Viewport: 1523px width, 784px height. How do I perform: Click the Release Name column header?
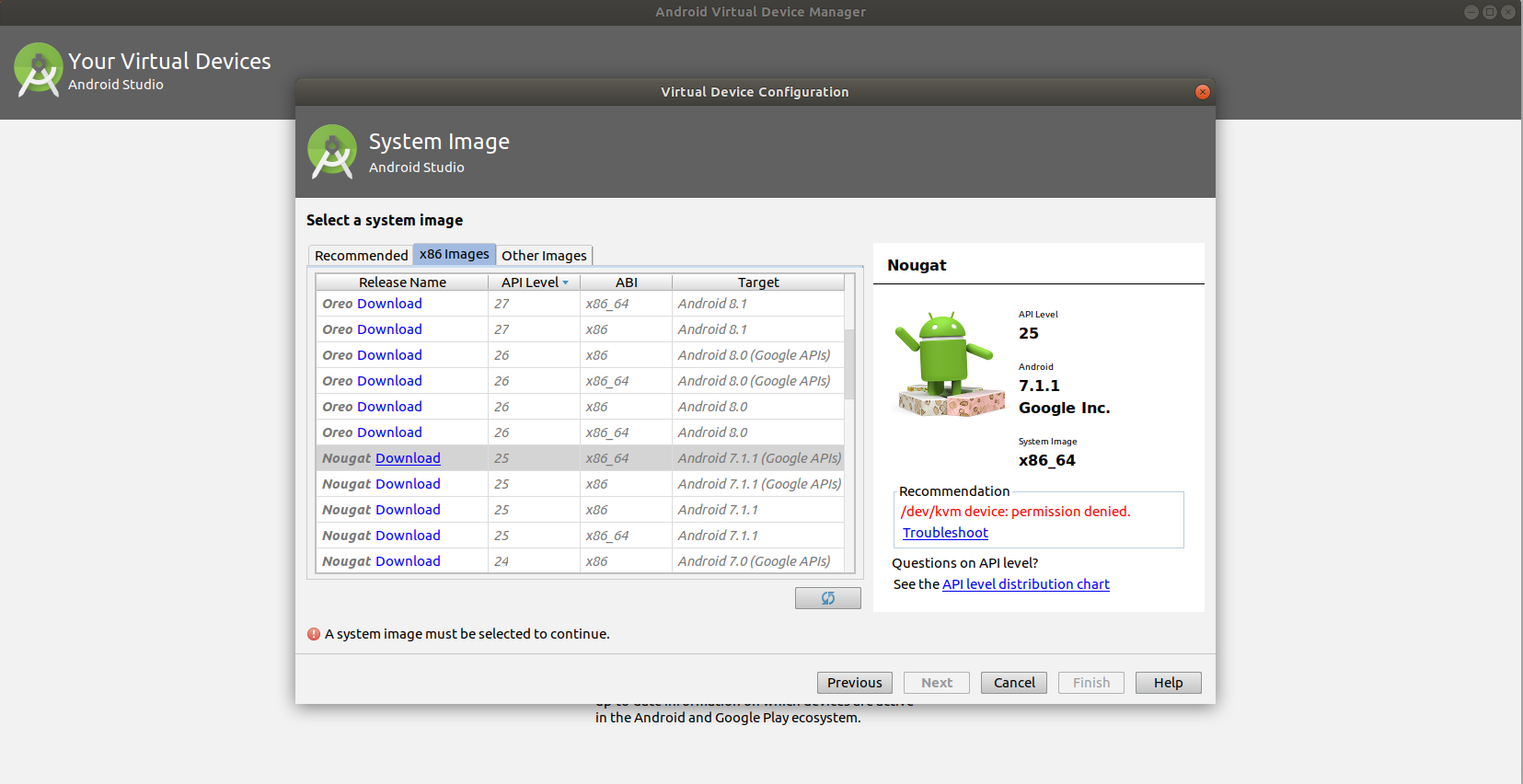(402, 282)
